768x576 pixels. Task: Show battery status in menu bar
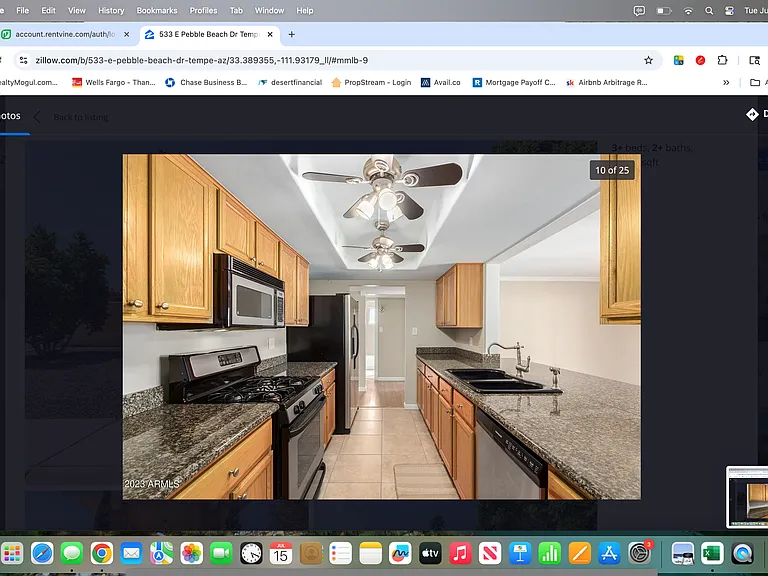tap(664, 11)
